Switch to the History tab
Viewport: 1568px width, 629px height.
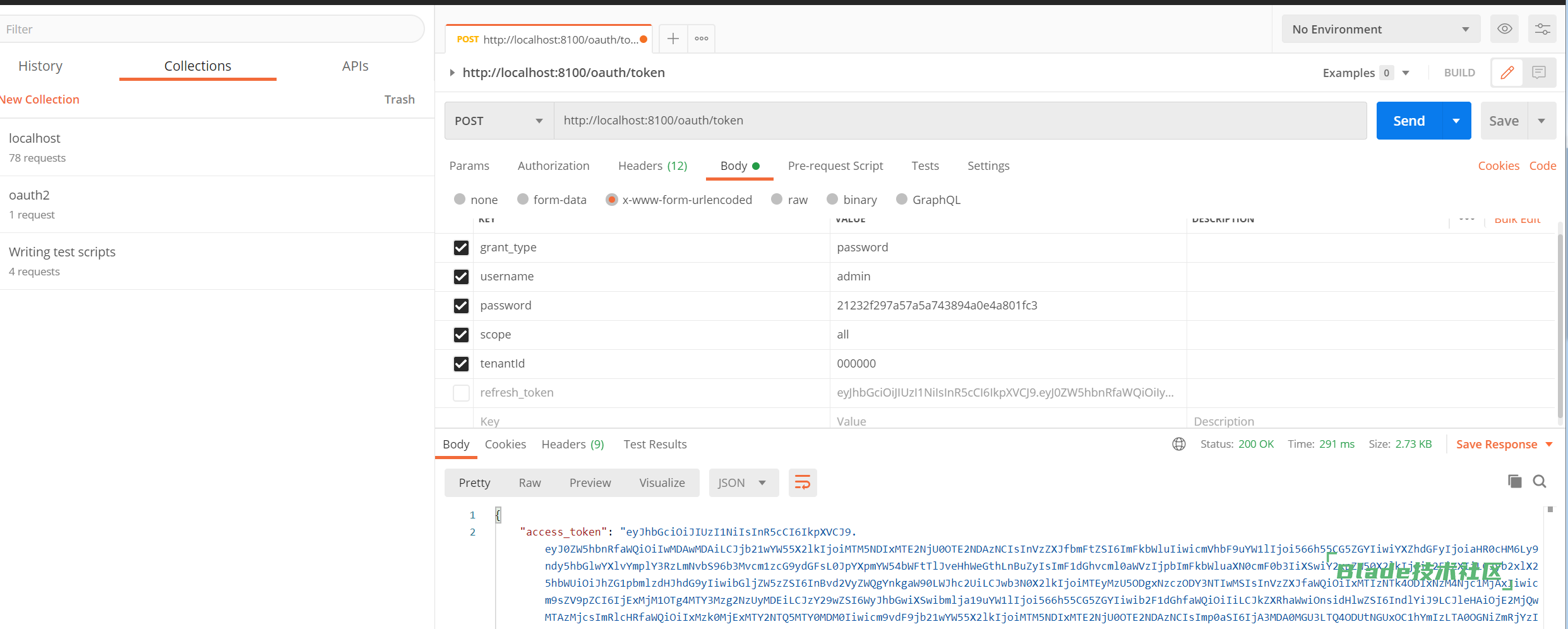coord(40,66)
